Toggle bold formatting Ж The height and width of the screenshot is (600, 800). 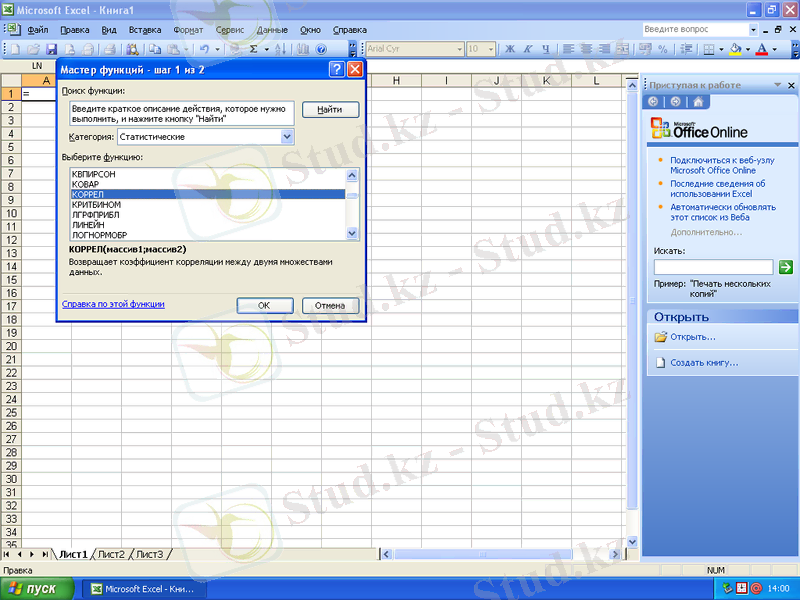[510, 49]
